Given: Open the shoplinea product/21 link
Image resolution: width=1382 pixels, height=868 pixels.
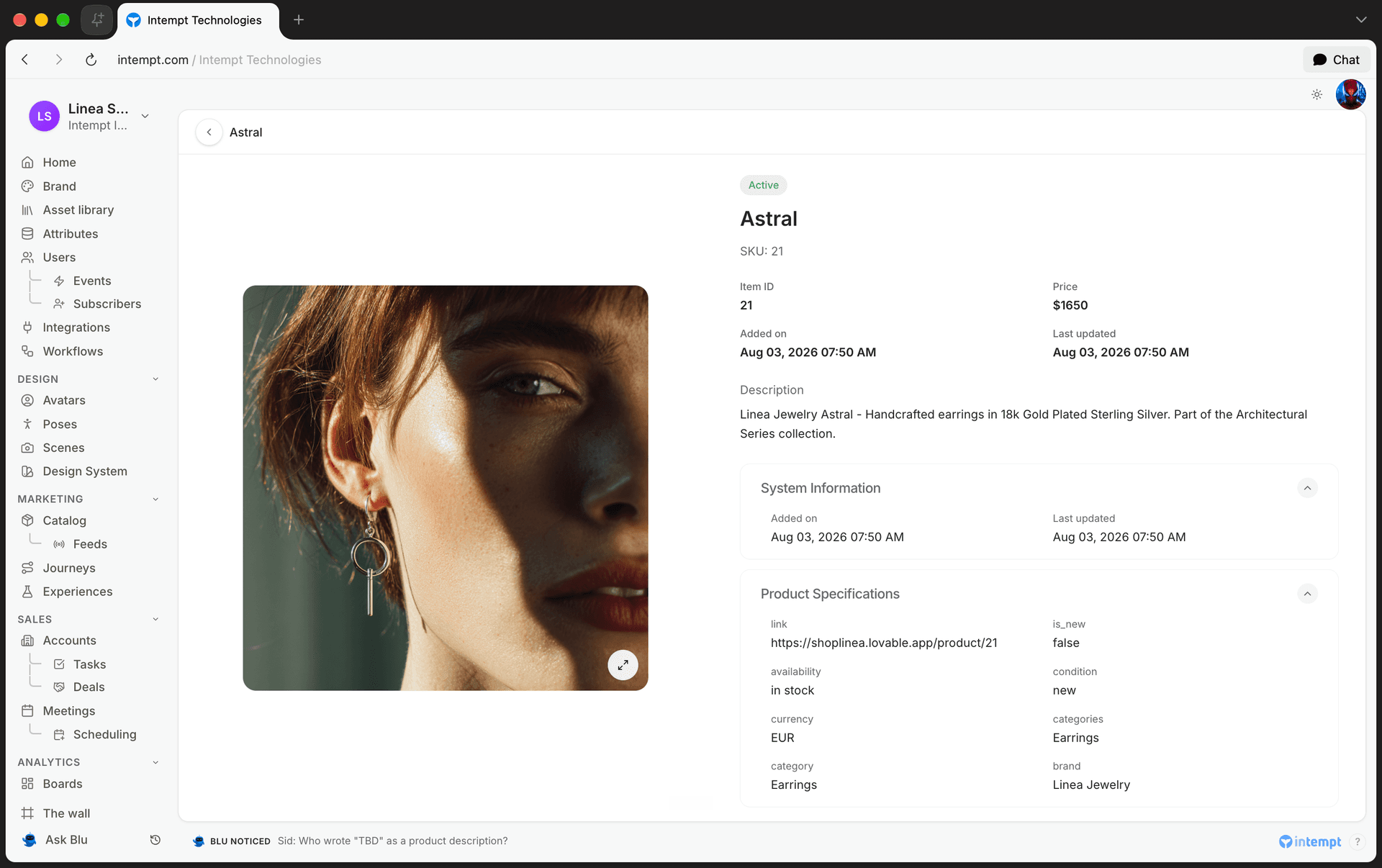Looking at the screenshot, I should pyautogui.click(x=884, y=643).
